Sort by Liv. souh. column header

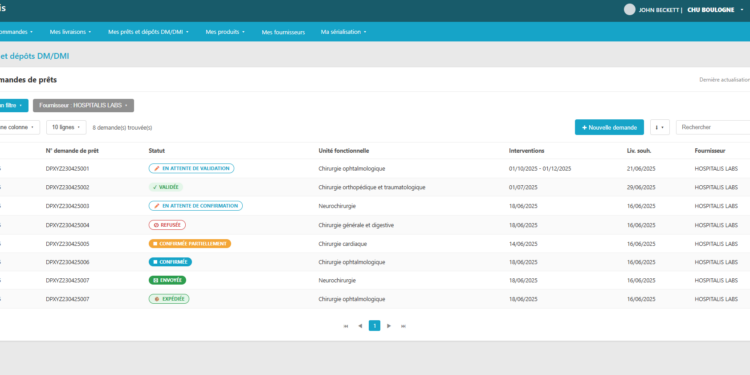pyautogui.click(x=639, y=151)
